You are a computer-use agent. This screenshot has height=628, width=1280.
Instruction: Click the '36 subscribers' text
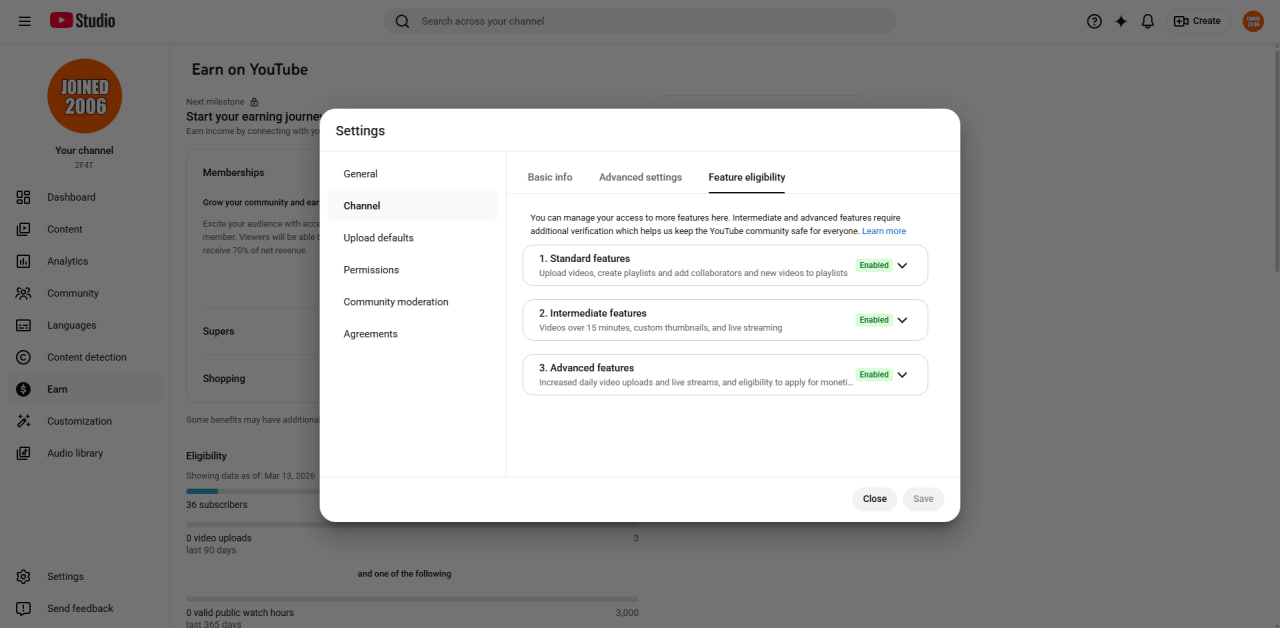coord(217,505)
